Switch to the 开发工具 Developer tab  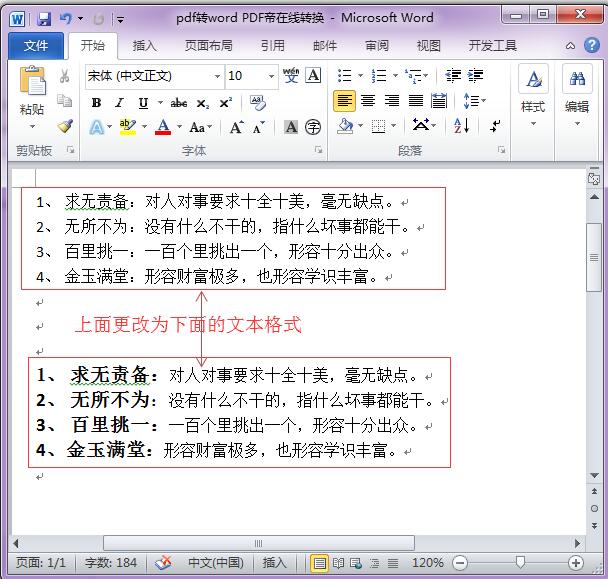coord(492,46)
